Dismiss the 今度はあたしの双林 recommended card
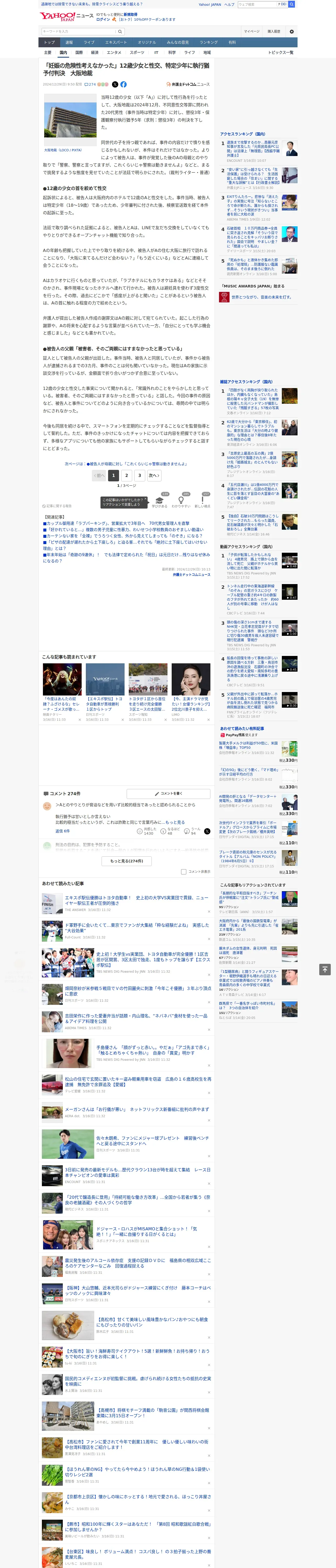This screenshot has height=1568, width=336. pos(79,719)
